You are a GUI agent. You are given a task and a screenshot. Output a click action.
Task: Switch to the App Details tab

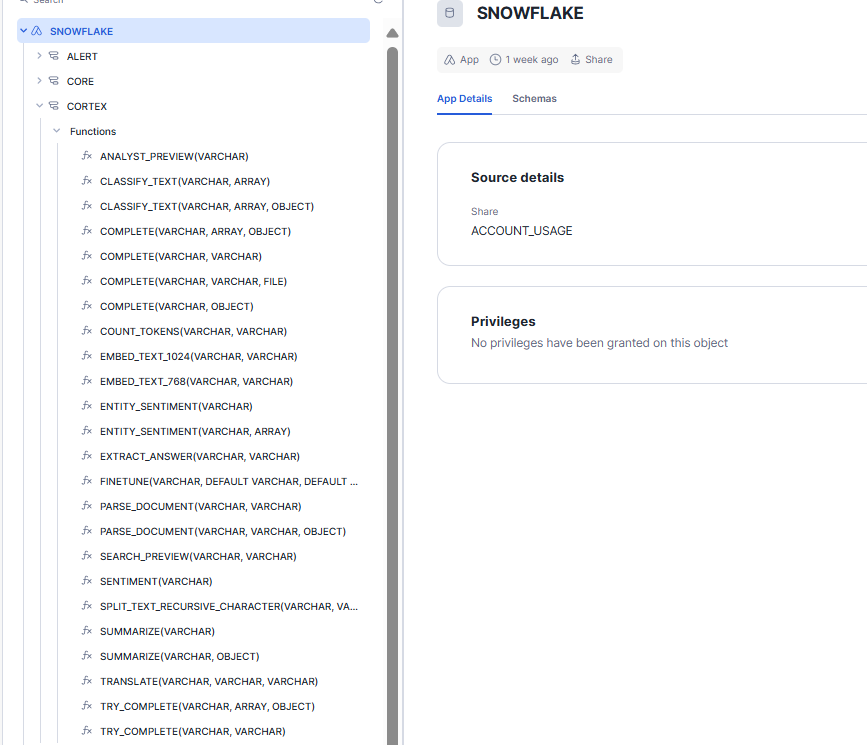pos(464,98)
